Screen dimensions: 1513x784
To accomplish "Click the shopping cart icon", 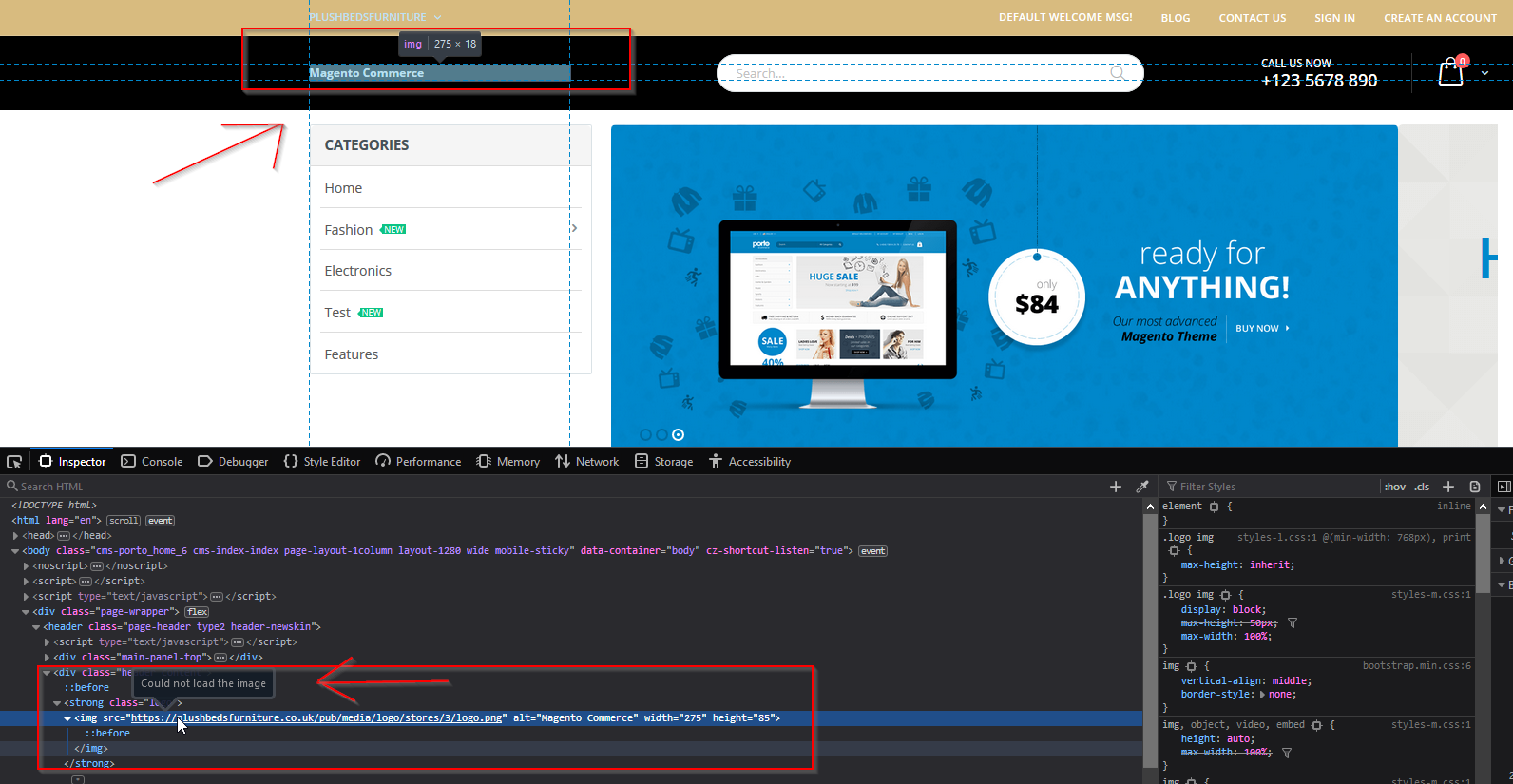I will (1450, 72).
